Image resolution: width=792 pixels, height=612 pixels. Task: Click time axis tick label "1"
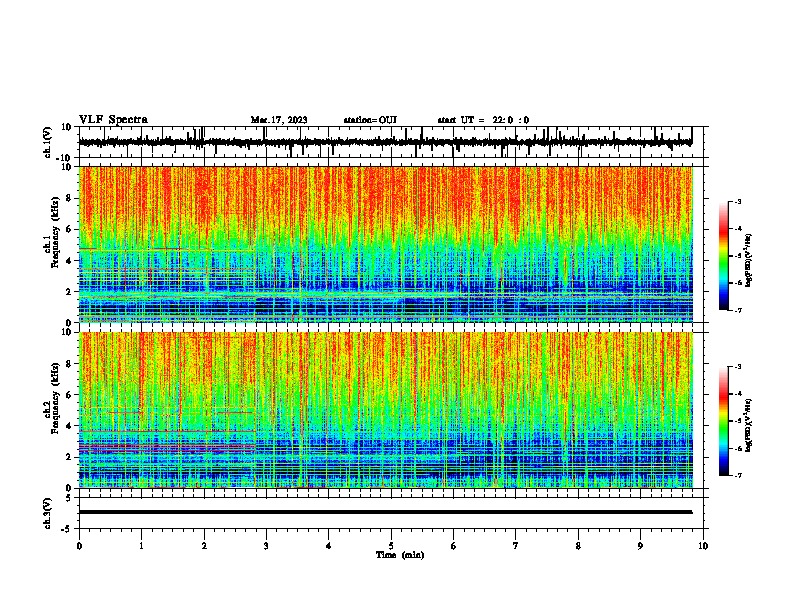coord(141,546)
